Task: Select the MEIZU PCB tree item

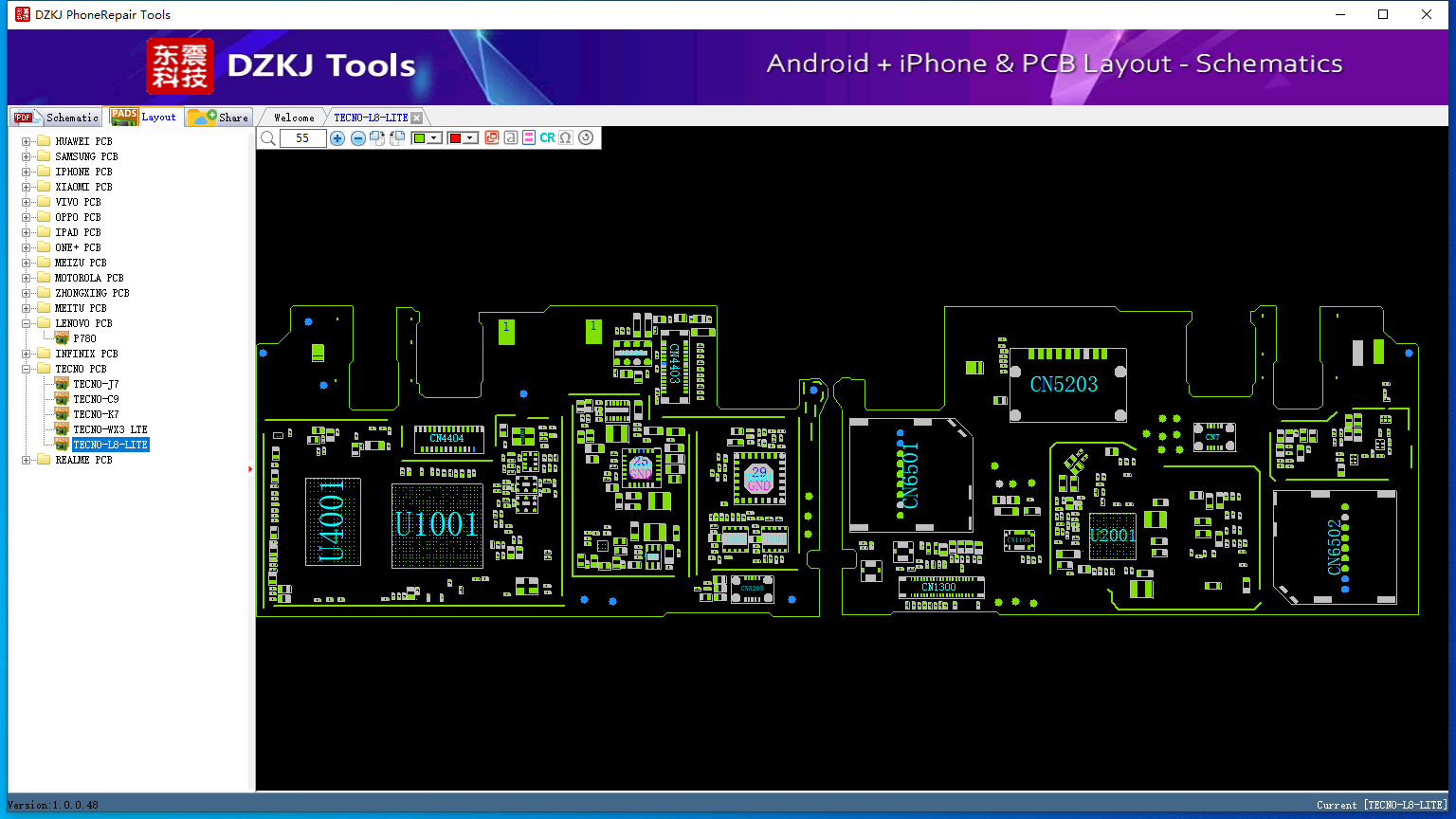Action: coord(81,264)
